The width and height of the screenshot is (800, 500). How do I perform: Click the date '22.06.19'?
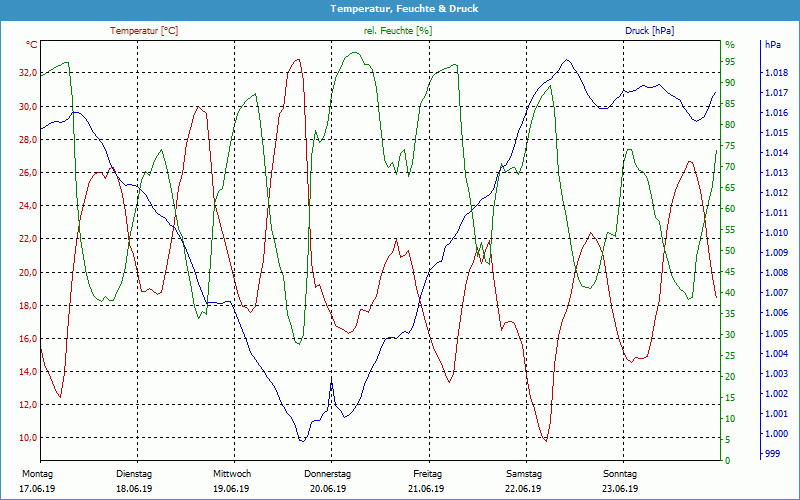coord(523,489)
